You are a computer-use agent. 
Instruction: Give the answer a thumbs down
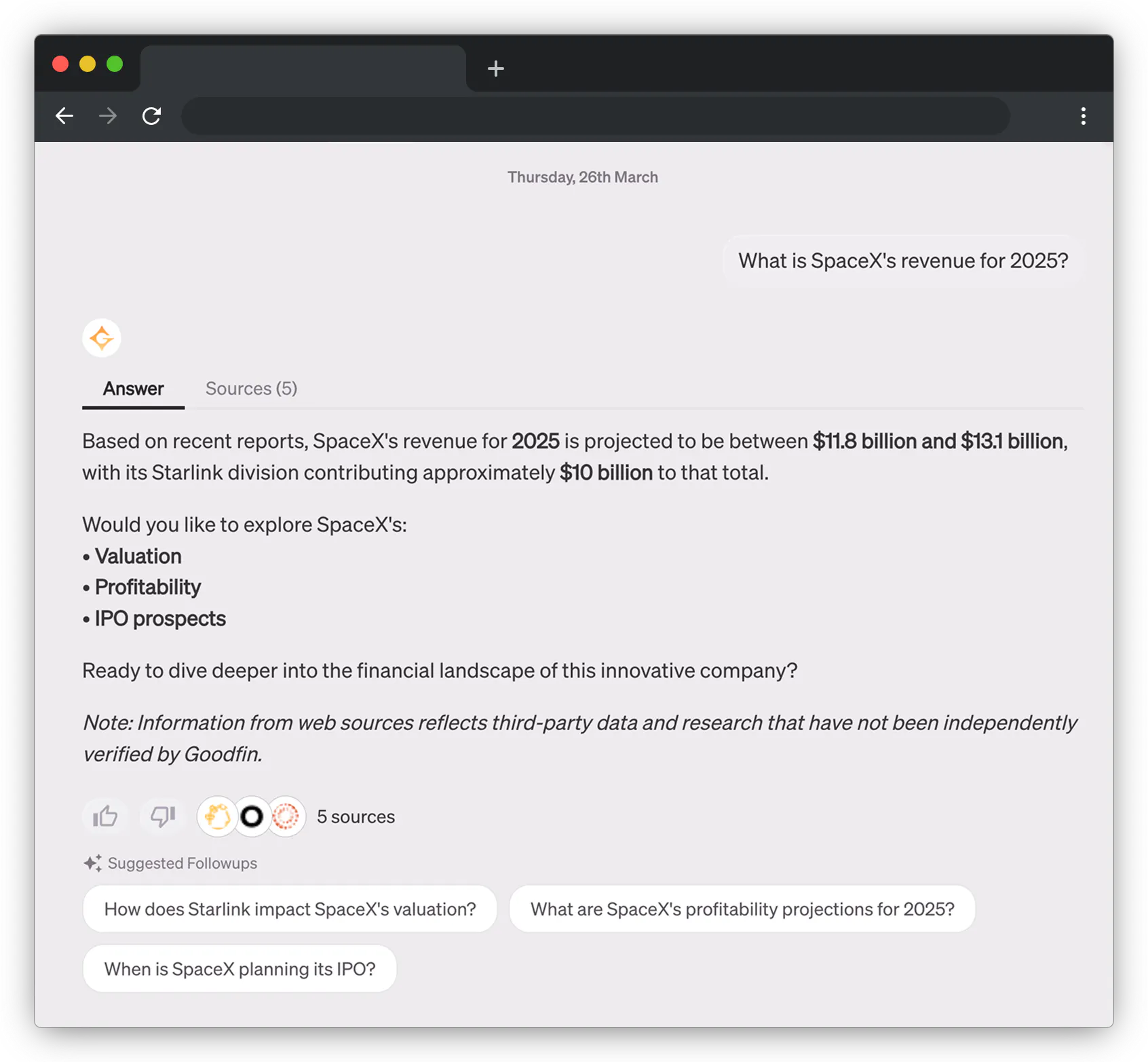162,816
